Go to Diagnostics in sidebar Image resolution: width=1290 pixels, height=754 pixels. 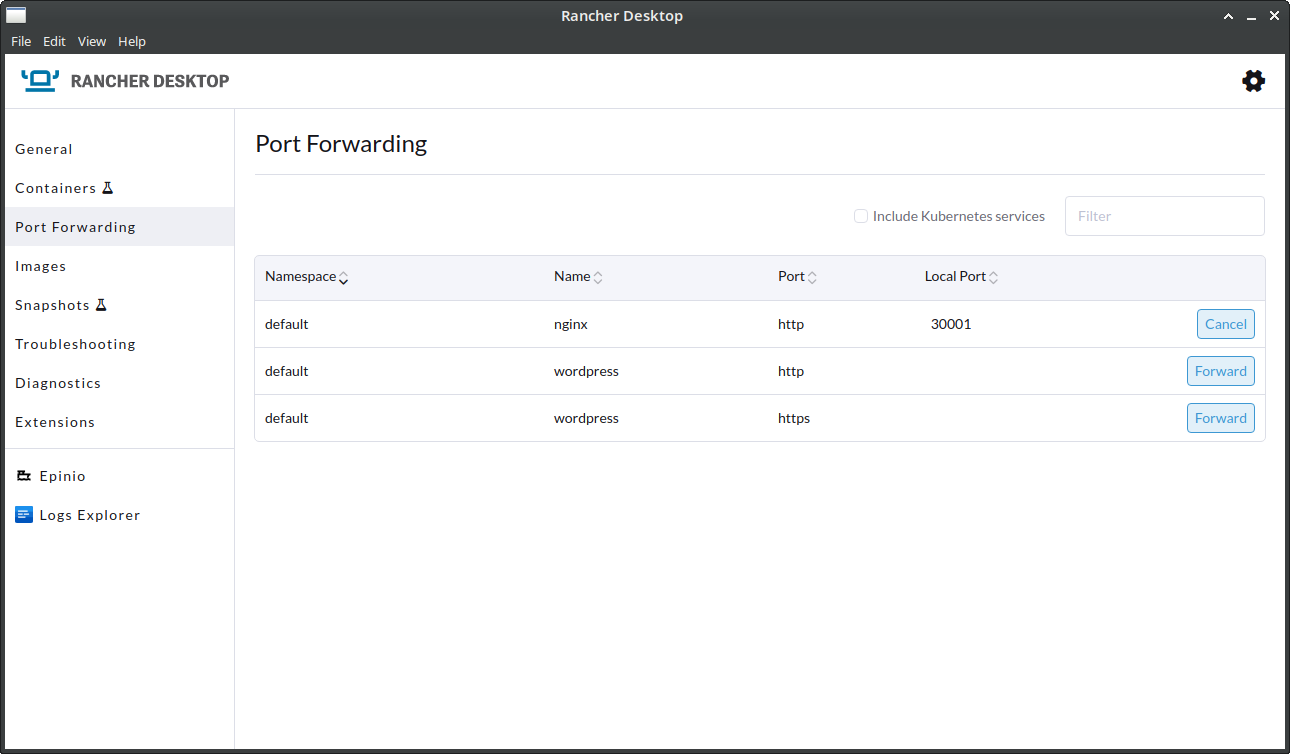click(119, 383)
